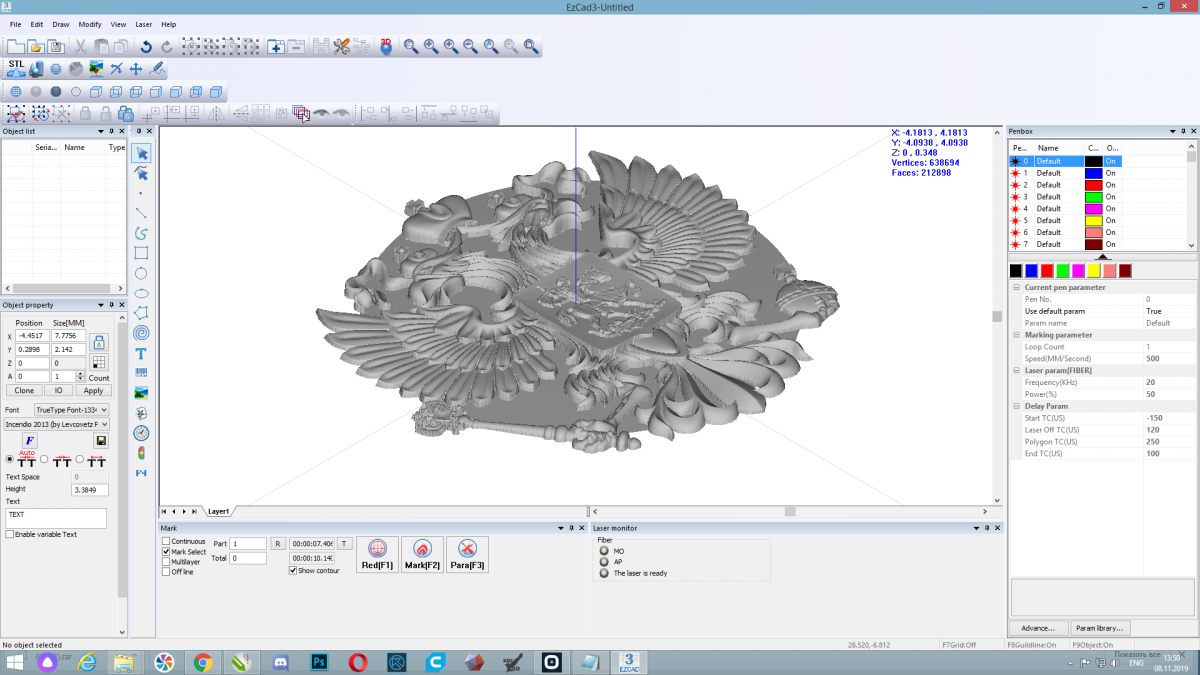Create a new file with the New icon
The image size is (1200, 675).
(16, 46)
